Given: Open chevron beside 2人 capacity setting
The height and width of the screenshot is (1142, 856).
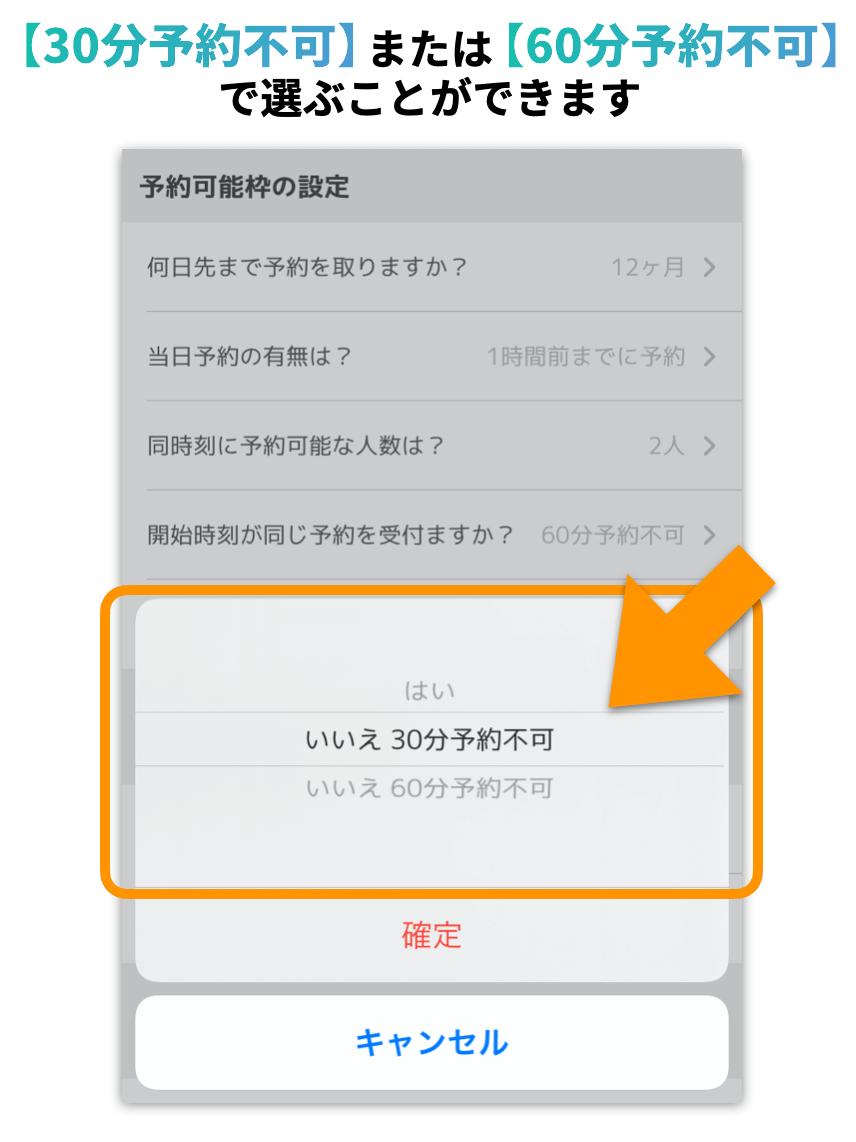Looking at the screenshot, I should pos(710,446).
